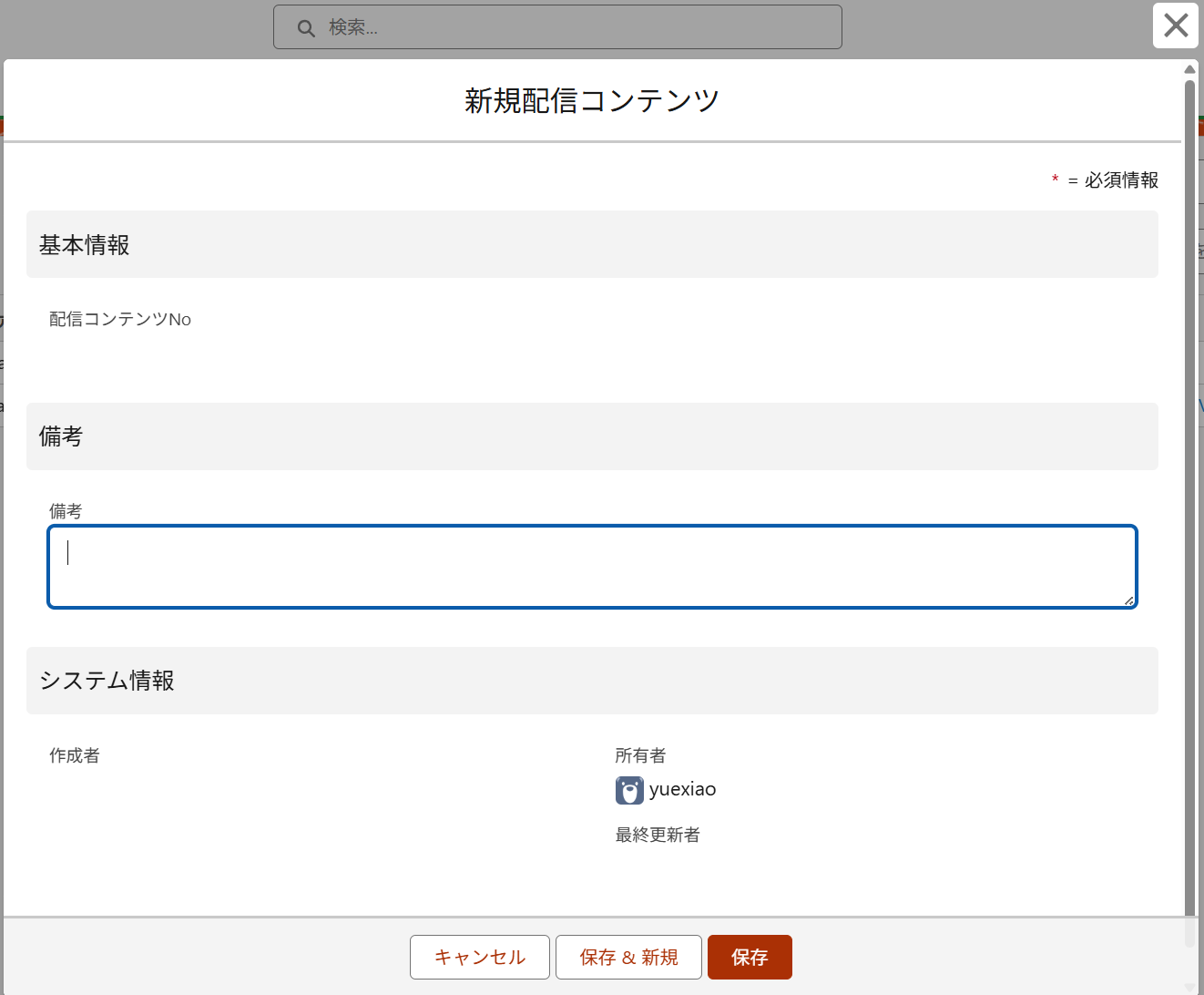This screenshot has height=995, width=1204.
Task: Click the yuexiao owner avatar icon
Action: [629, 790]
